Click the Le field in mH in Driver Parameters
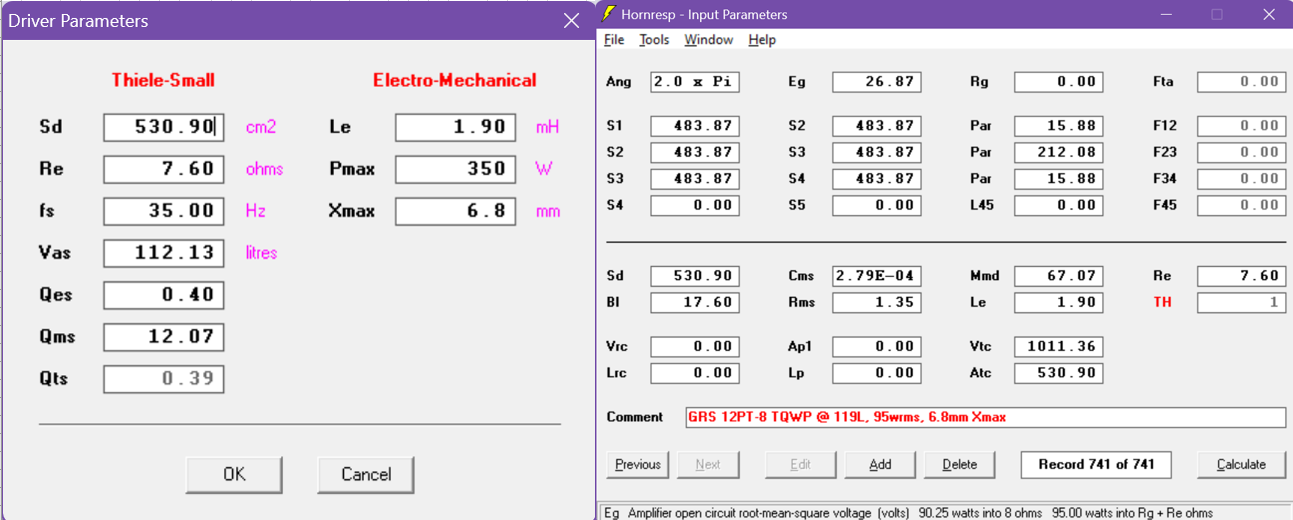1293x520 pixels. point(456,127)
